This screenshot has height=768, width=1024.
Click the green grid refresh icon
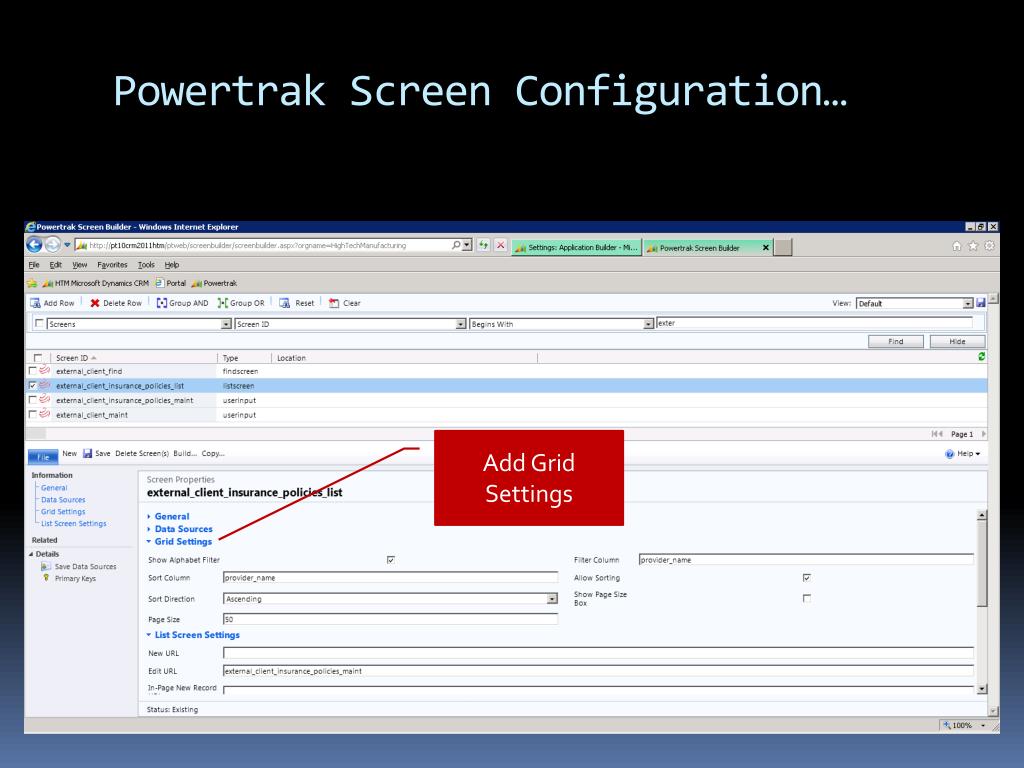tap(981, 357)
